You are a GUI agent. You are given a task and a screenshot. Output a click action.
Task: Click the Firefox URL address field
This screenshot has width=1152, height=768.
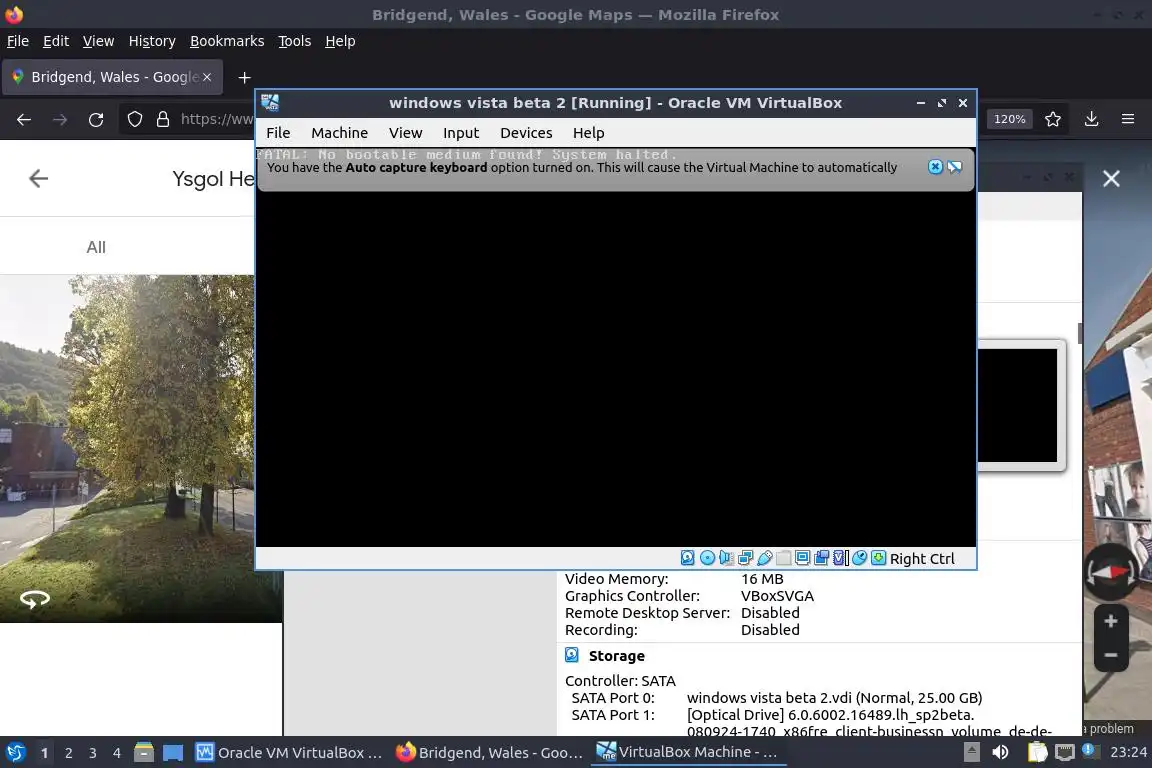[216, 119]
